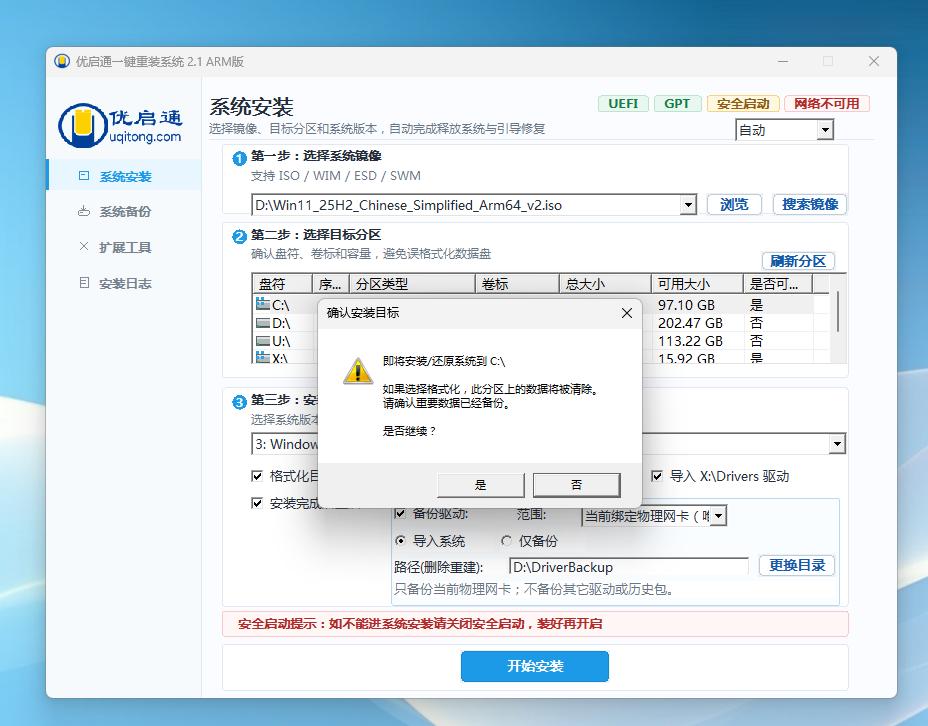The height and width of the screenshot is (726, 928).
Task: Close the 优启通 main window
Action: (874, 62)
